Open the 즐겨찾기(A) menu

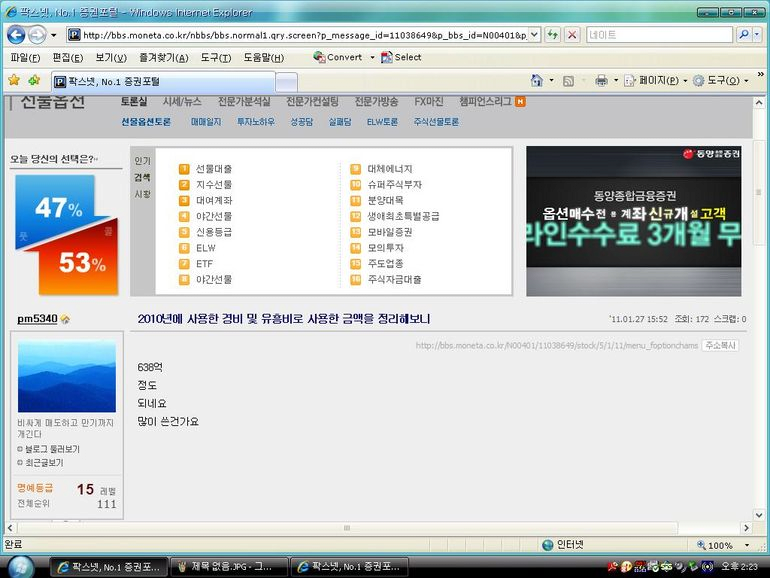coord(164,57)
